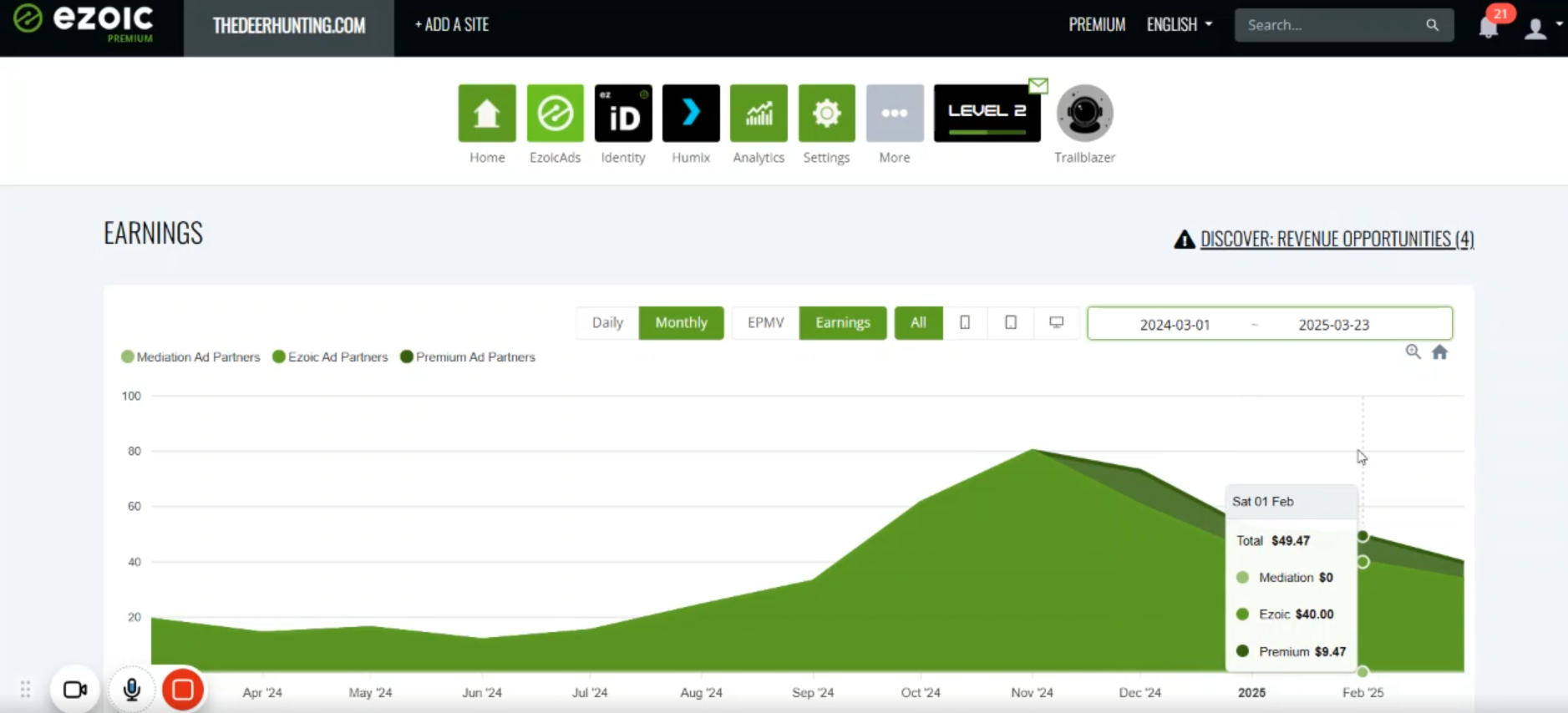Click Add a Site

pyautogui.click(x=452, y=25)
